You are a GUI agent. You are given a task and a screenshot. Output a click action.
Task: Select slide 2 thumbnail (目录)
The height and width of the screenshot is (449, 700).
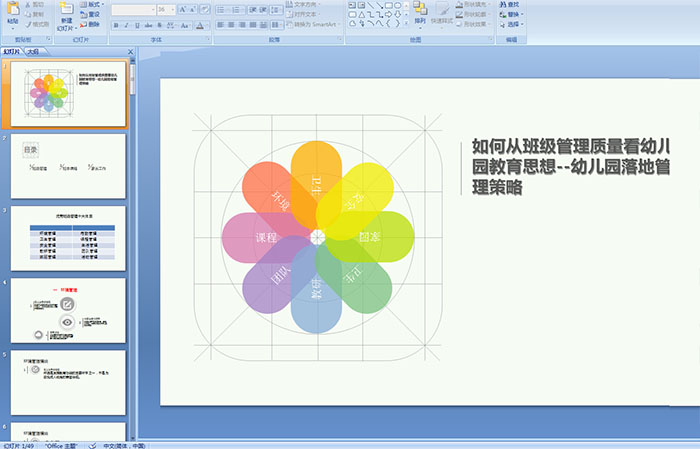tap(68, 166)
